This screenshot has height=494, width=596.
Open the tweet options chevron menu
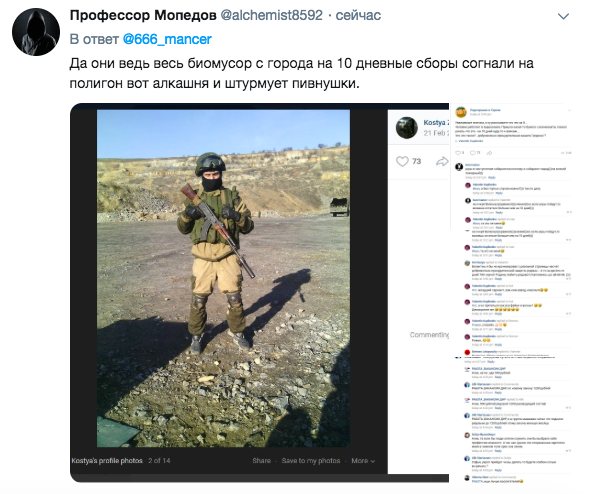pyautogui.click(x=563, y=16)
